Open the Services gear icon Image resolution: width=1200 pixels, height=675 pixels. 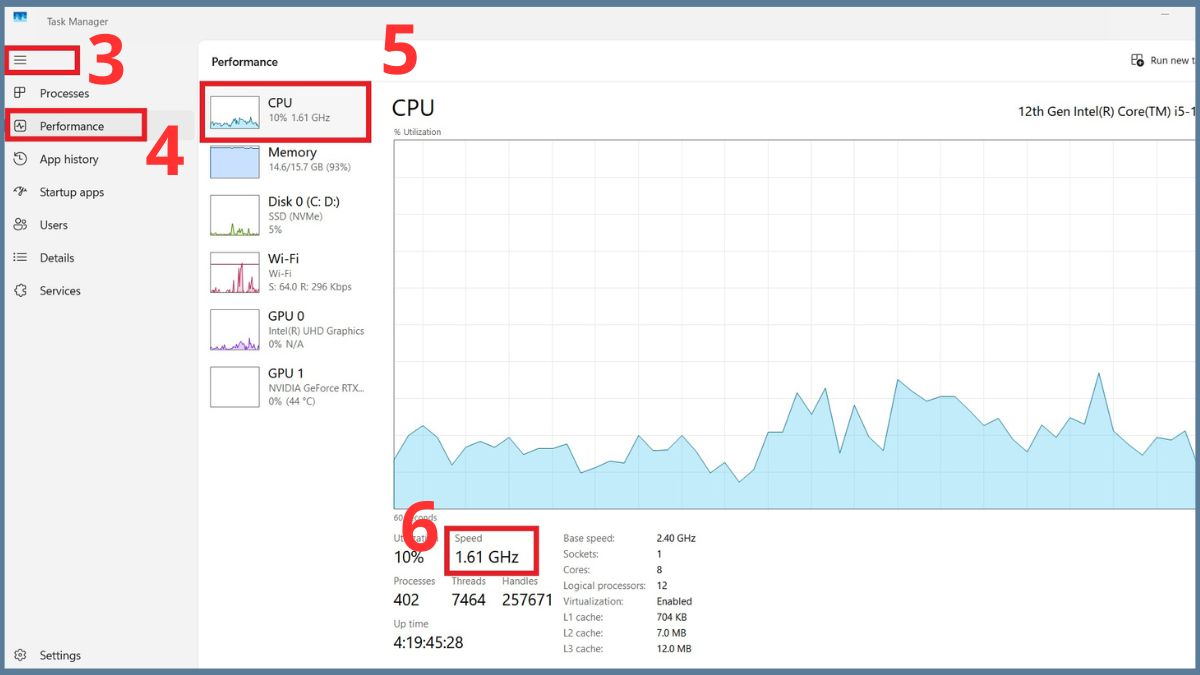click(x=20, y=291)
